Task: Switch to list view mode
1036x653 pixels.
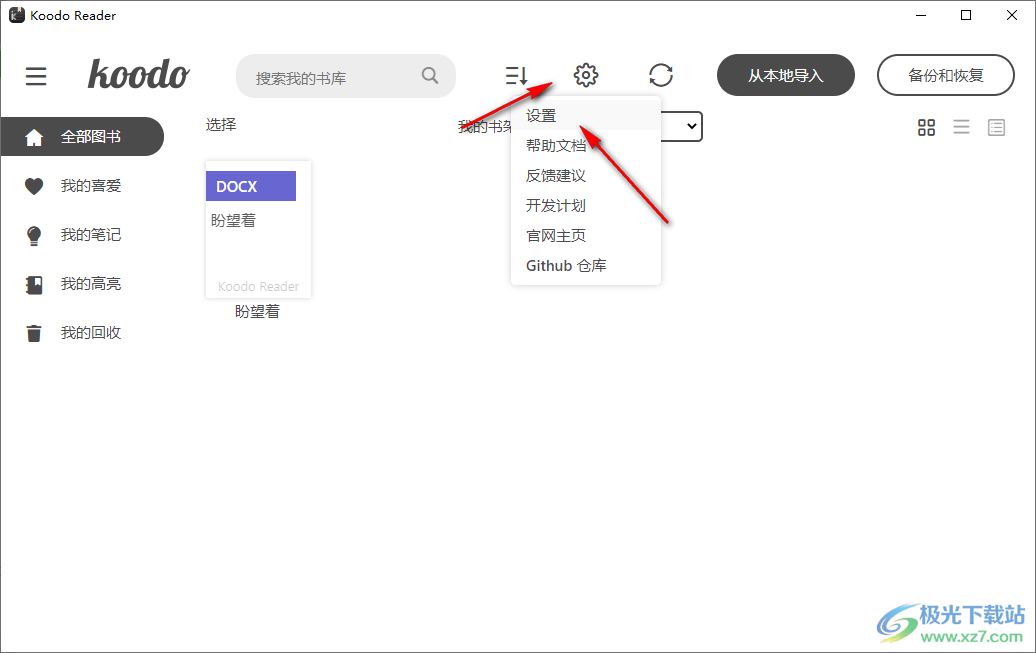Action: click(961, 127)
